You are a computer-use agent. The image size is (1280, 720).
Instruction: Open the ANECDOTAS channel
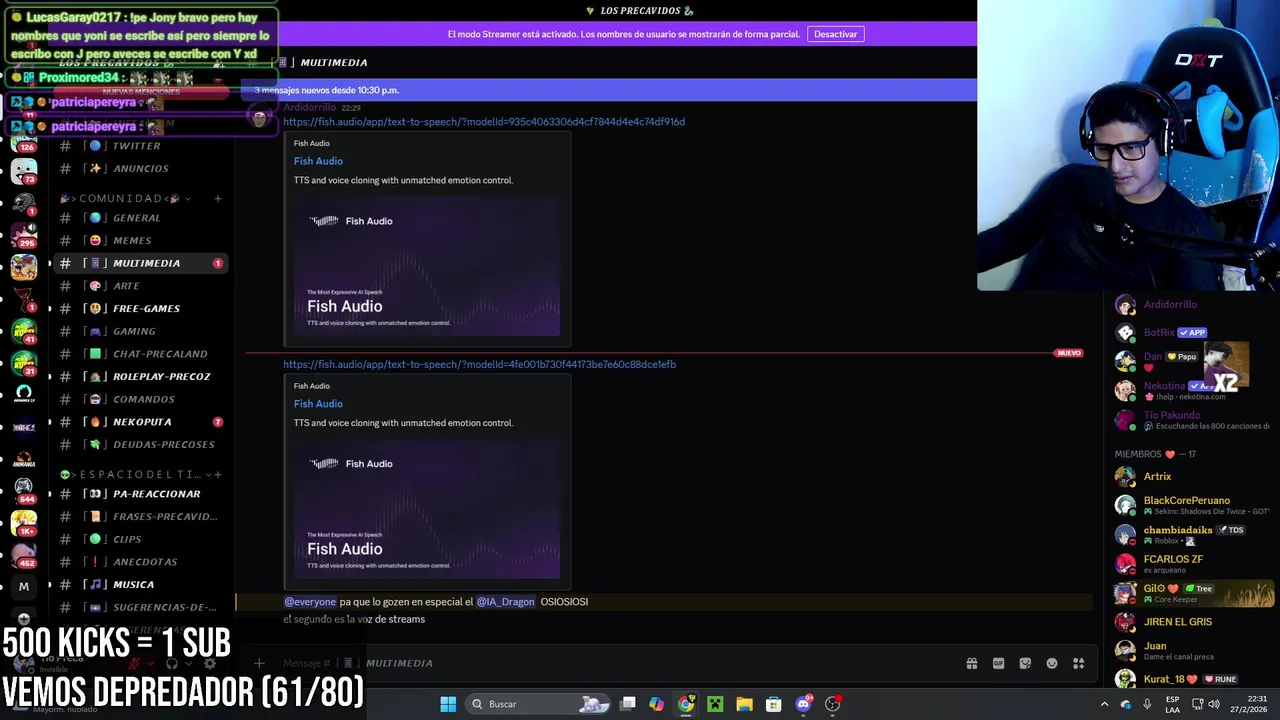coord(140,562)
